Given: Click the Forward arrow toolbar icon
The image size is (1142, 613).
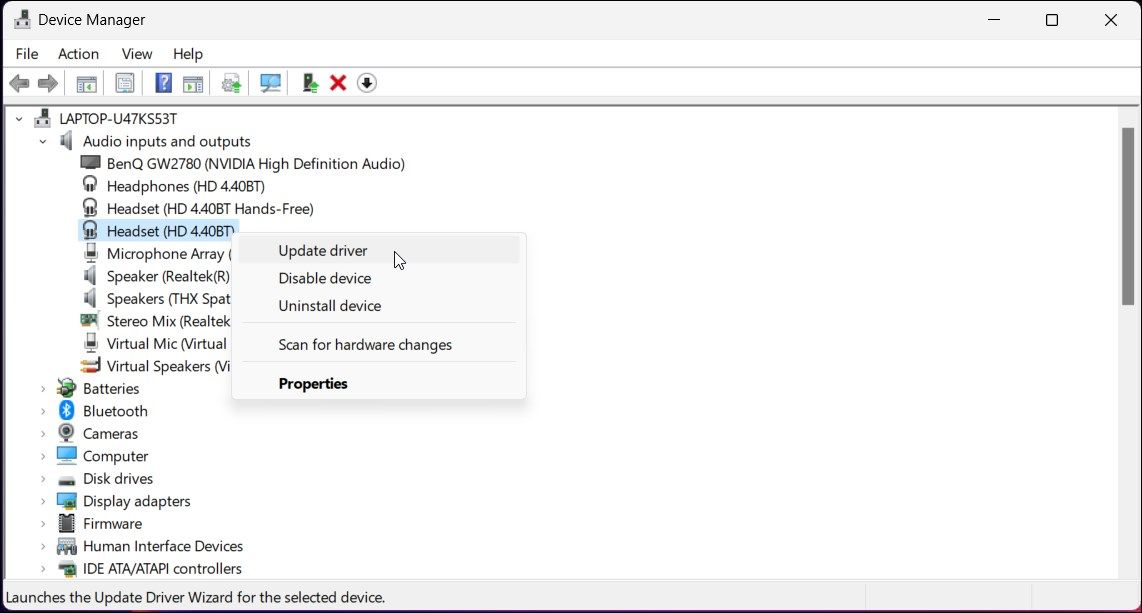Looking at the screenshot, I should pyautogui.click(x=48, y=83).
